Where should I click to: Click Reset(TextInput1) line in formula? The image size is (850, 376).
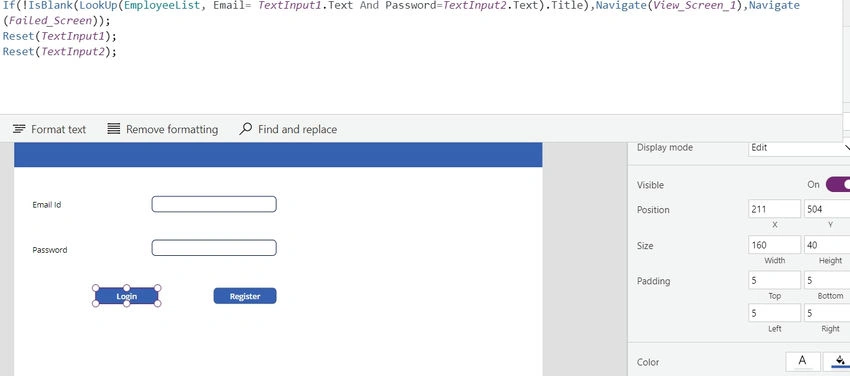point(60,36)
